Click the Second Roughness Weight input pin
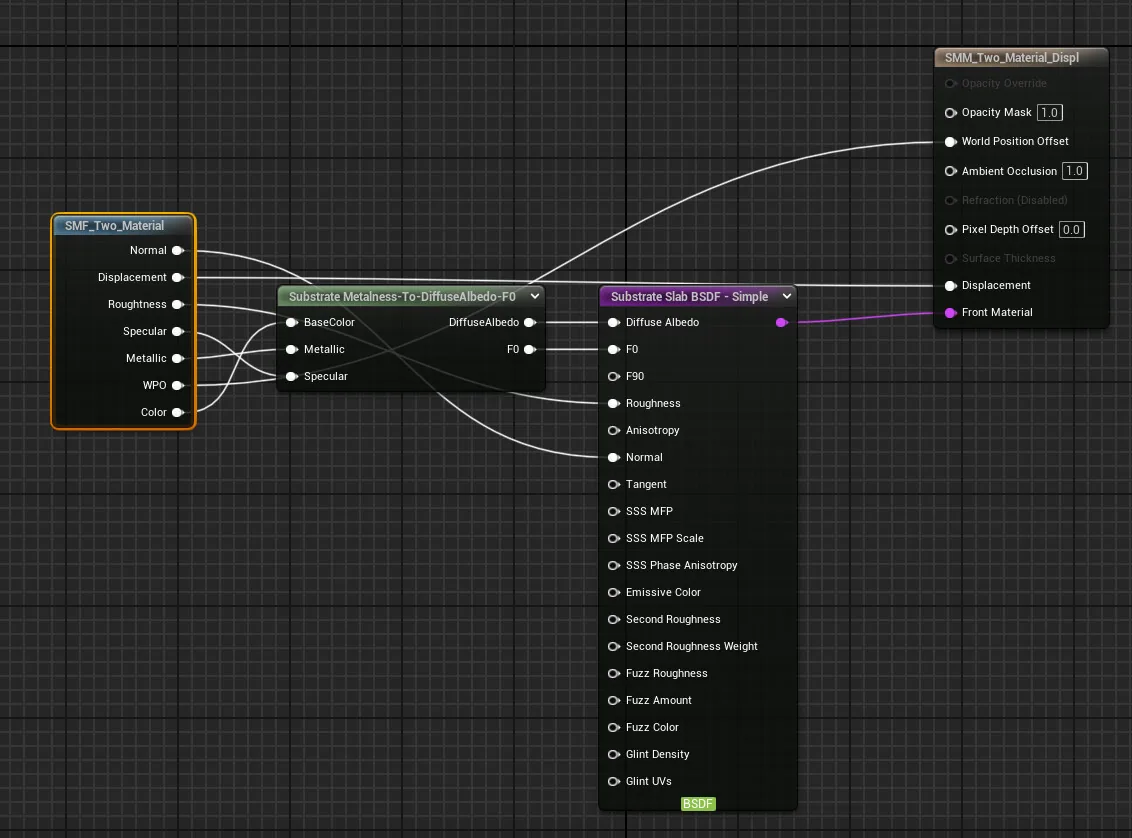 (x=614, y=647)
